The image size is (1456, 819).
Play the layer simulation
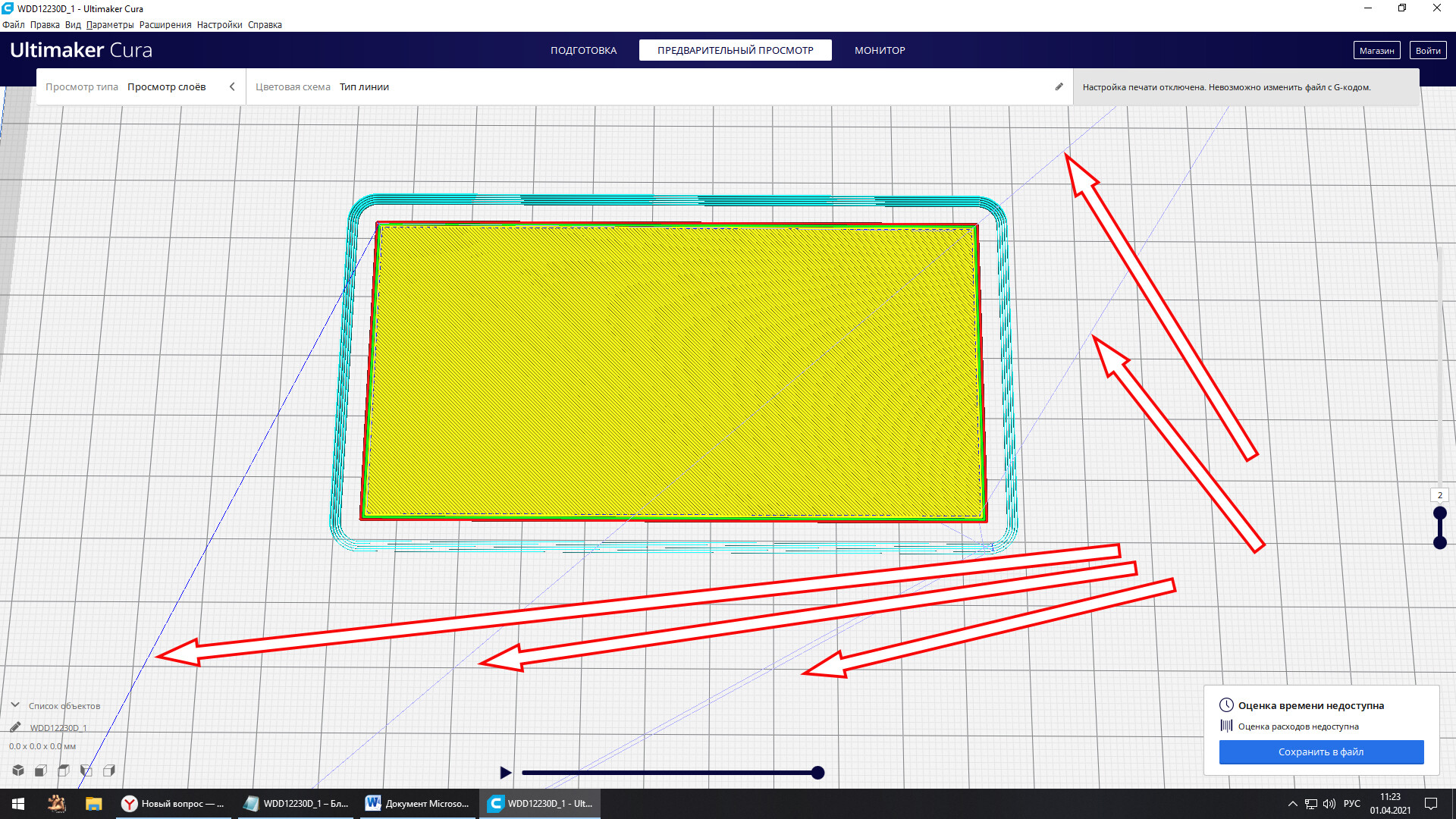506,773
